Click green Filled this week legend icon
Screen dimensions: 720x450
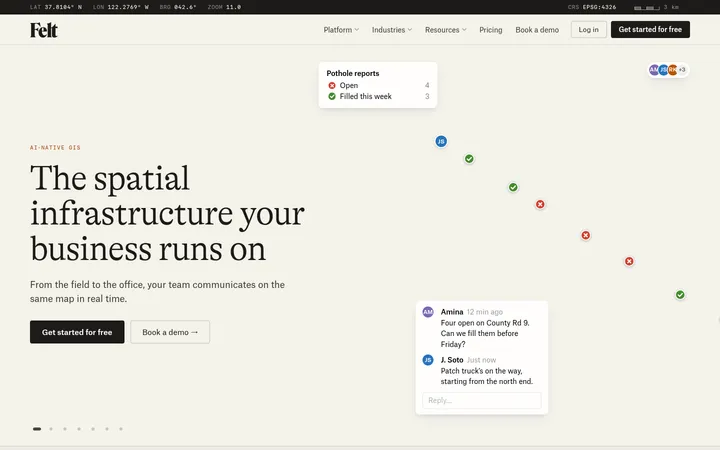[x=332, y=96]
